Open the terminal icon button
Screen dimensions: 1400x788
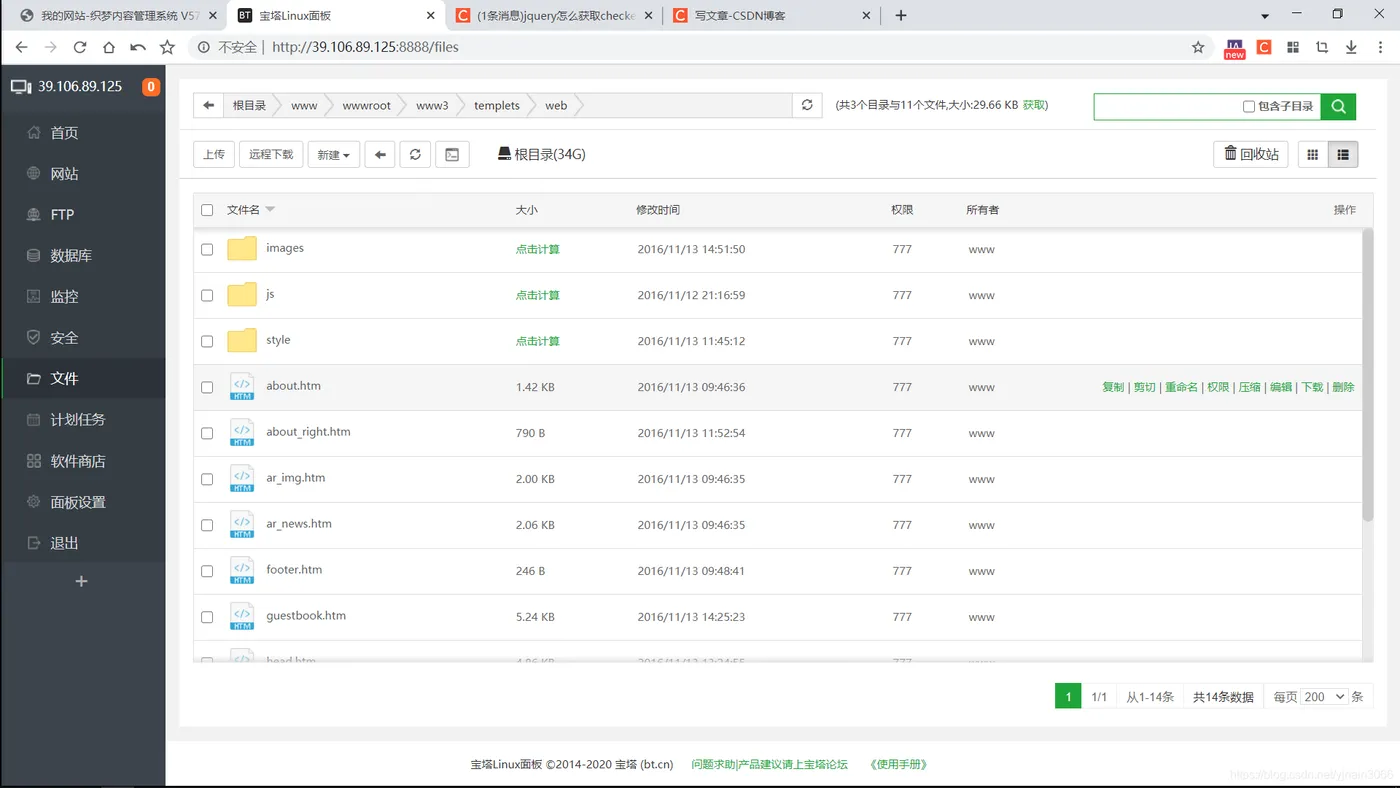[x=452, y=154]
